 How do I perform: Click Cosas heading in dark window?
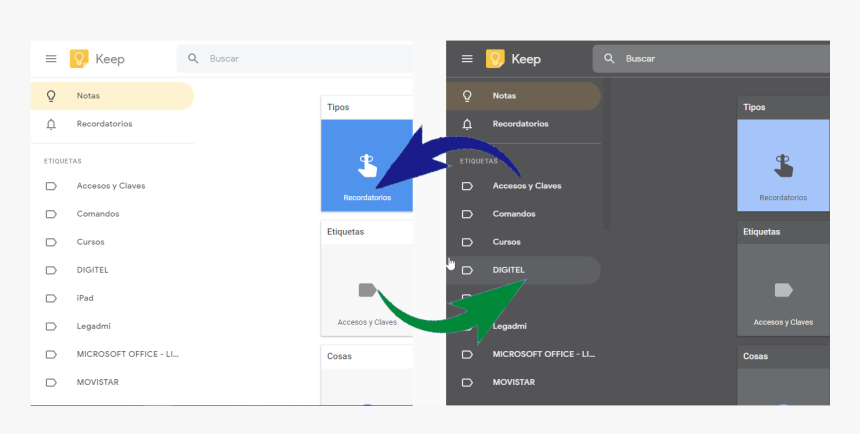click(x=756, y=356)
